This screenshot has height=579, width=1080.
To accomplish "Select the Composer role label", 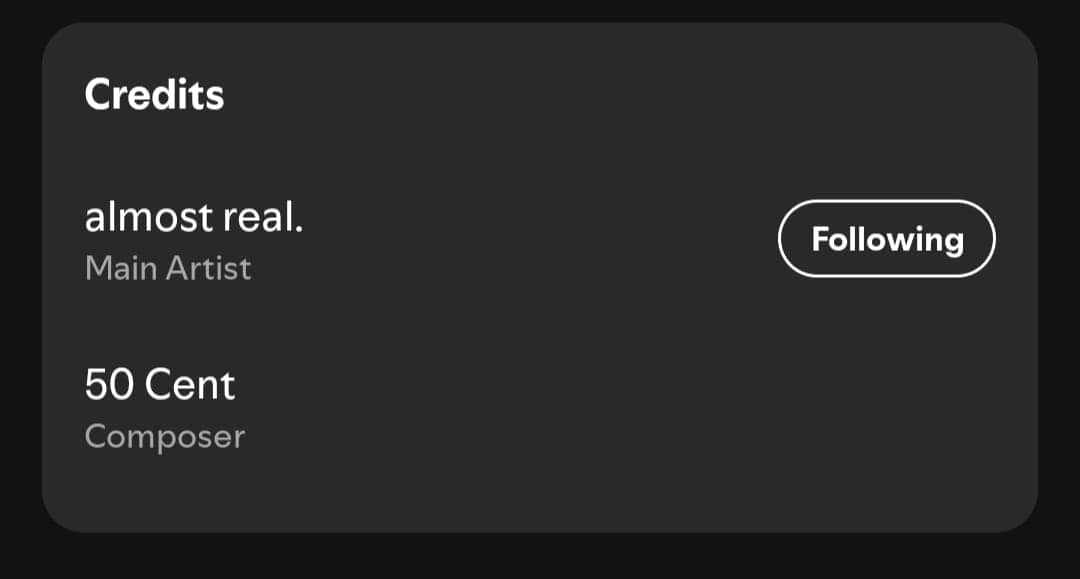I will click(165, 437).
